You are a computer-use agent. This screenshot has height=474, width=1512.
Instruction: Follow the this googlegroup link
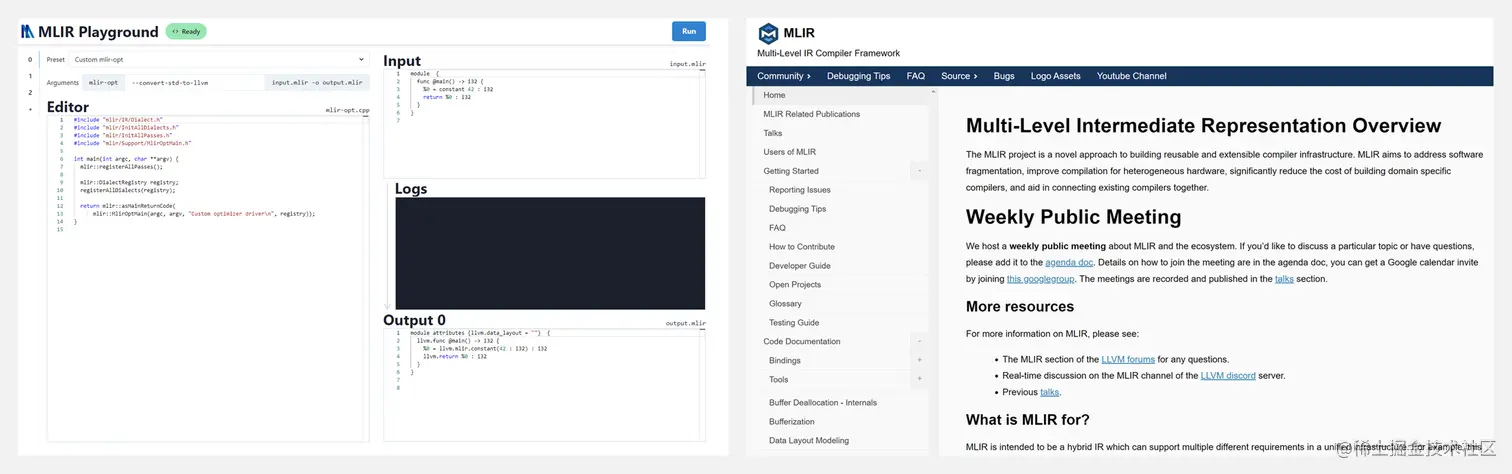click(x=1041, y=279)
